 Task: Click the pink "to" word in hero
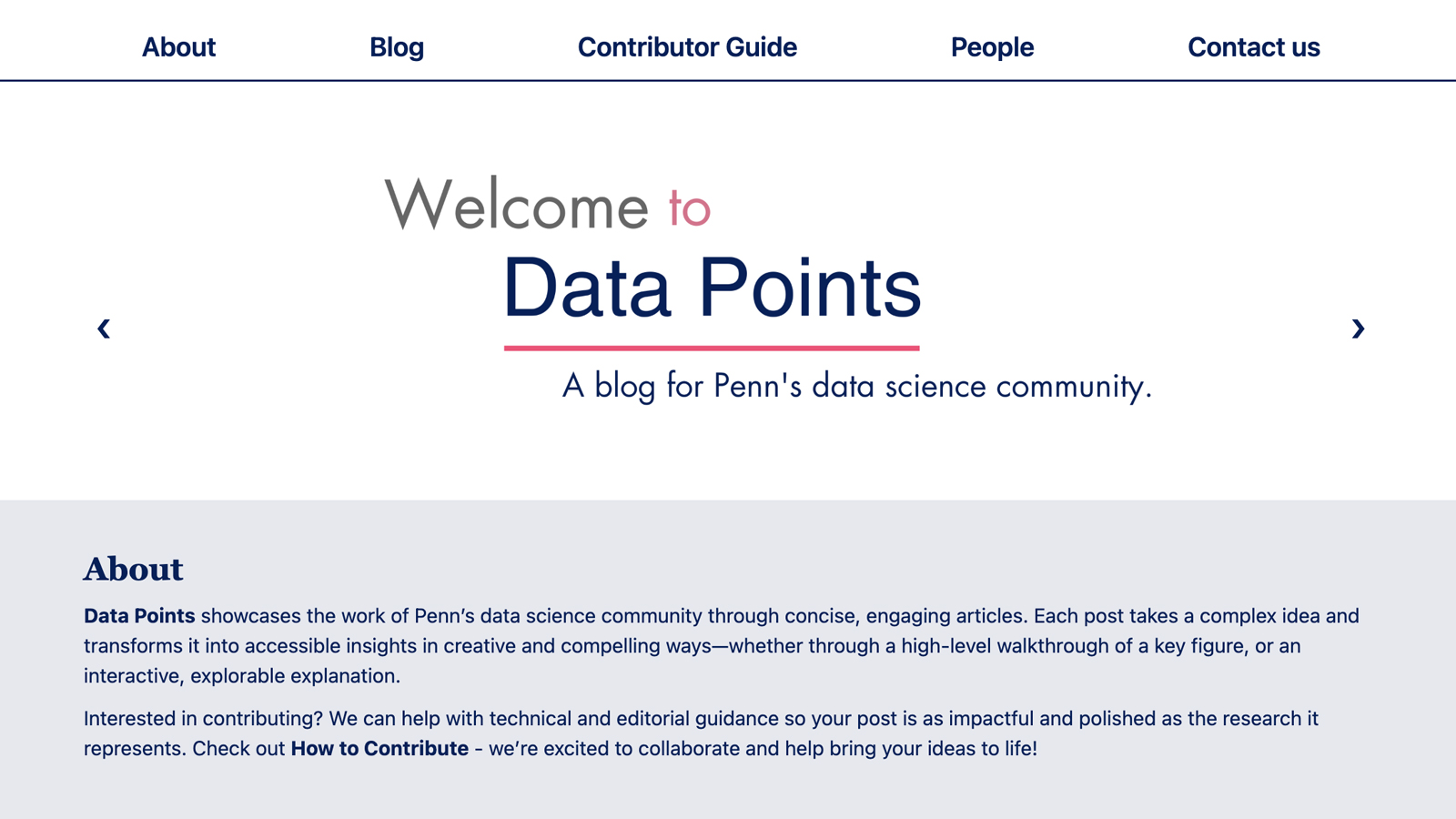point(689,208)
